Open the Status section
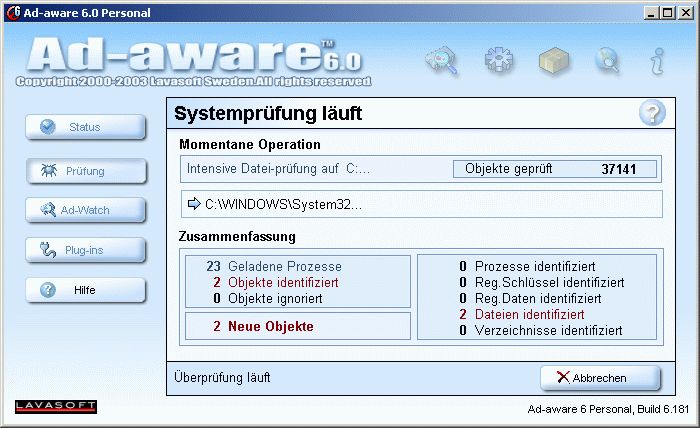 point(86,127)
